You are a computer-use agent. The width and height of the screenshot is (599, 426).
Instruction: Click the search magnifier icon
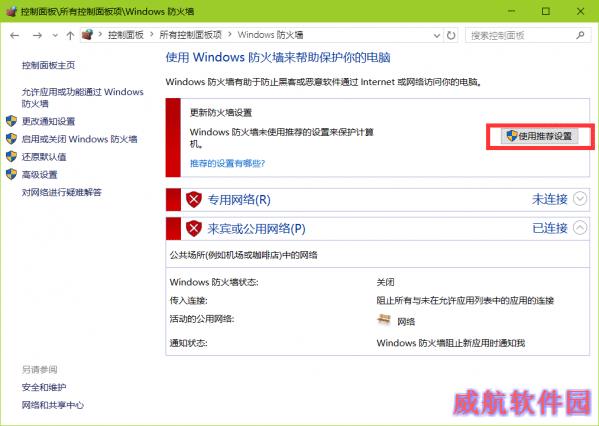point(580,35)
